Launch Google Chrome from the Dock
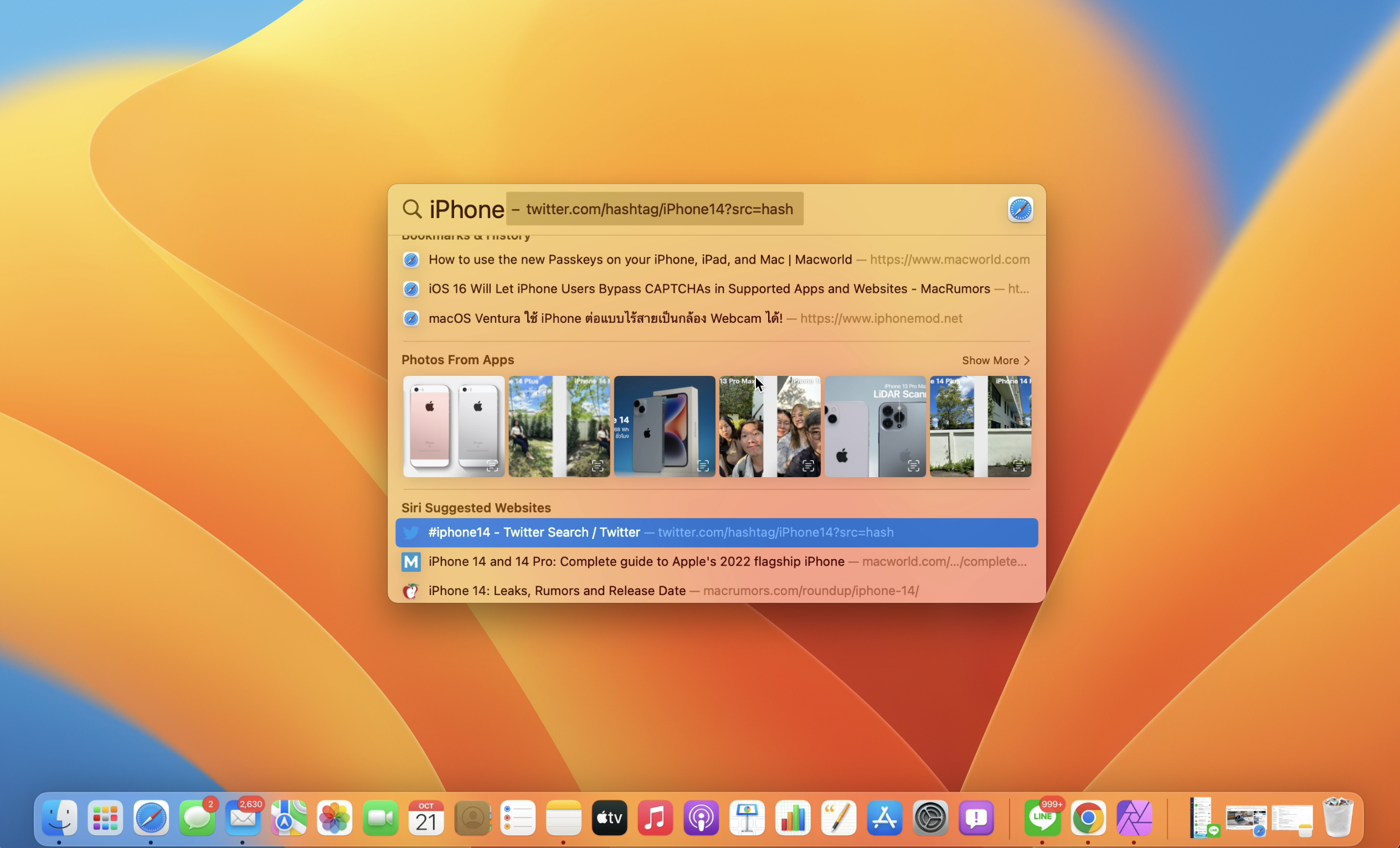The image size is (1400, 848). click(x=1088, y=818)
